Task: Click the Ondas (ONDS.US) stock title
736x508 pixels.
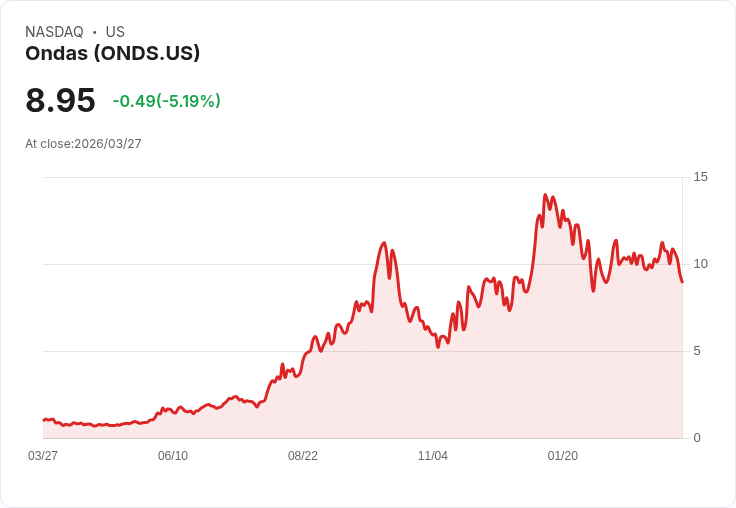Action: point(113,53)
